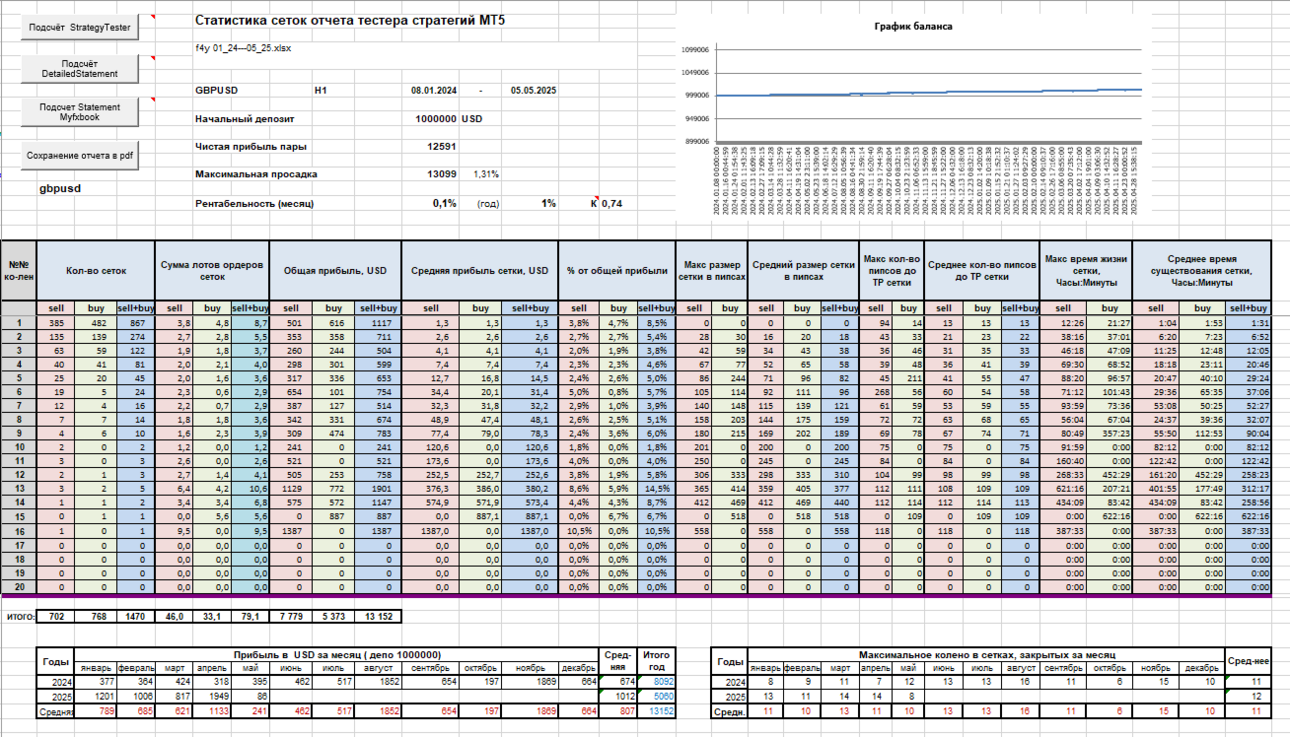The width and height of the screenshot is (1290, 737).
Task: Select the Максимальное колено в сетках header
Action: click(x=986, y=654)
